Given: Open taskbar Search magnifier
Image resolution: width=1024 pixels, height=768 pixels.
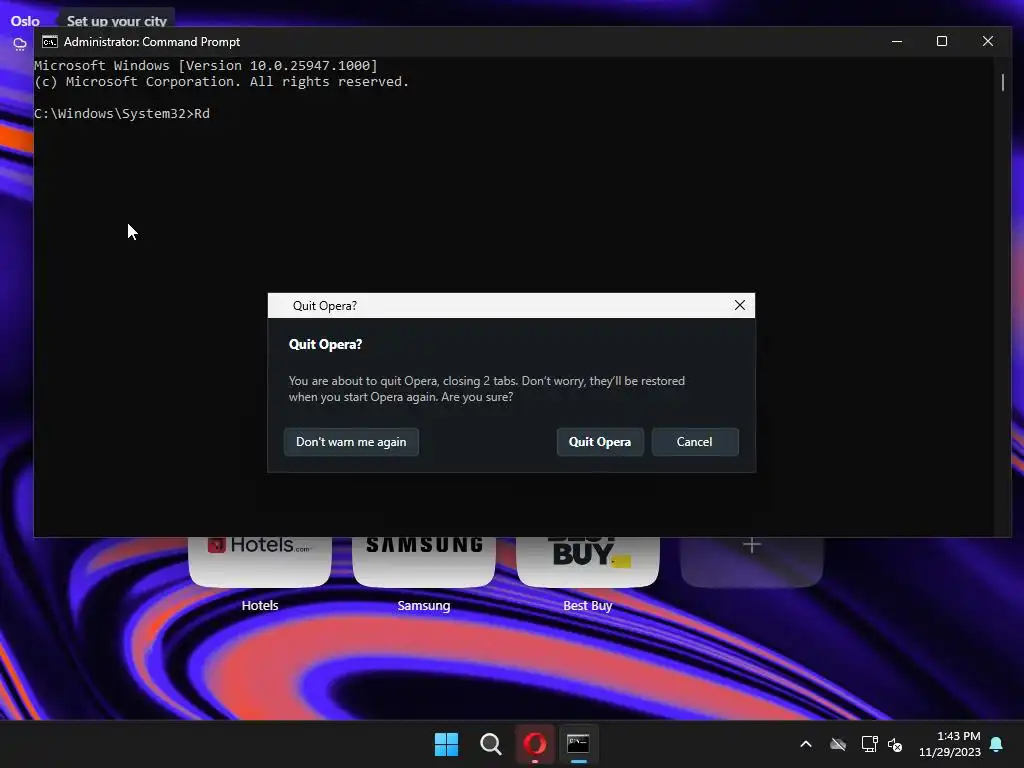Looking at the screenshot, I should click(x=490, y=744).
